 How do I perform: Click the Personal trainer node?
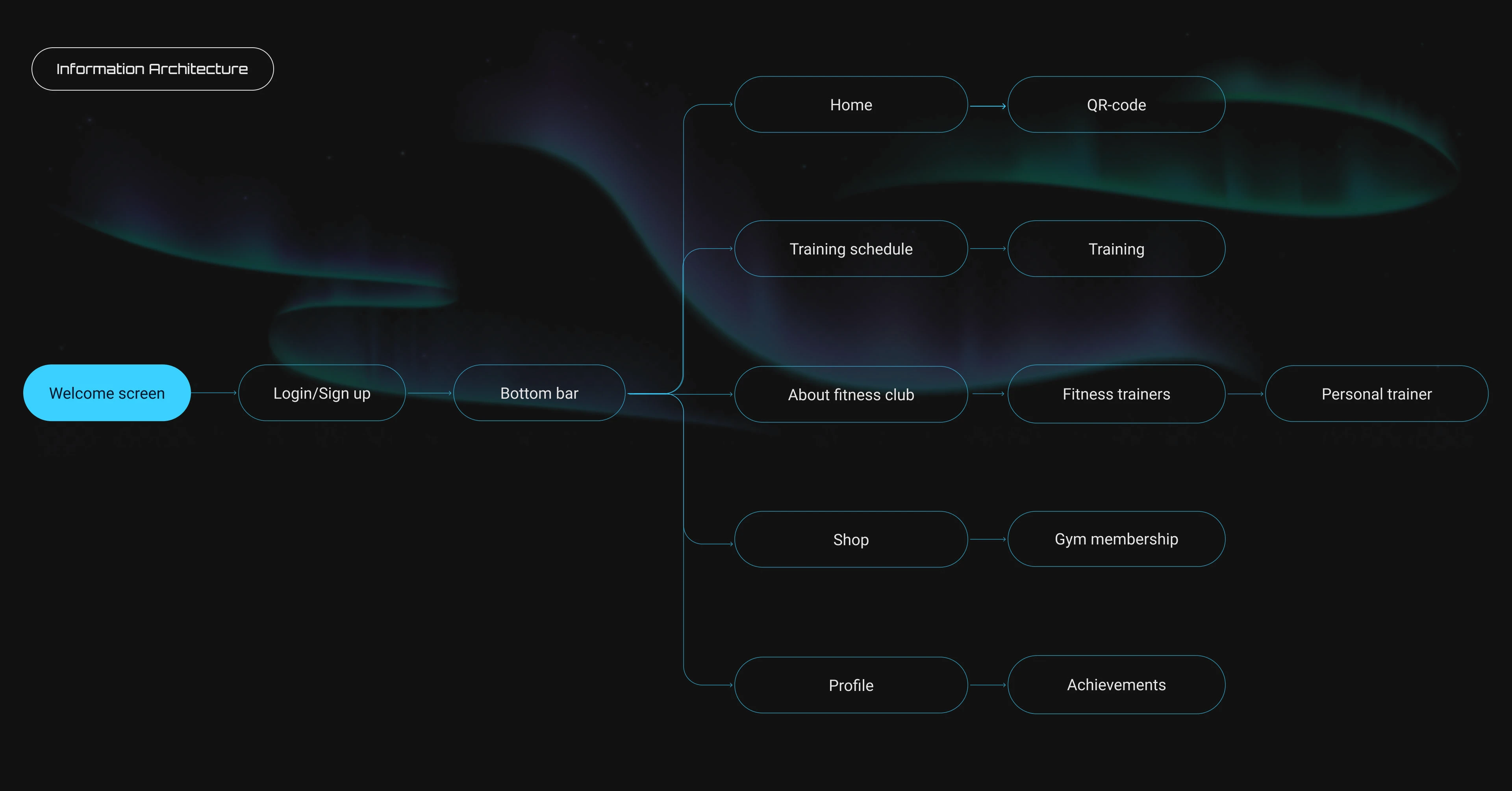[x=1377, y=394]
